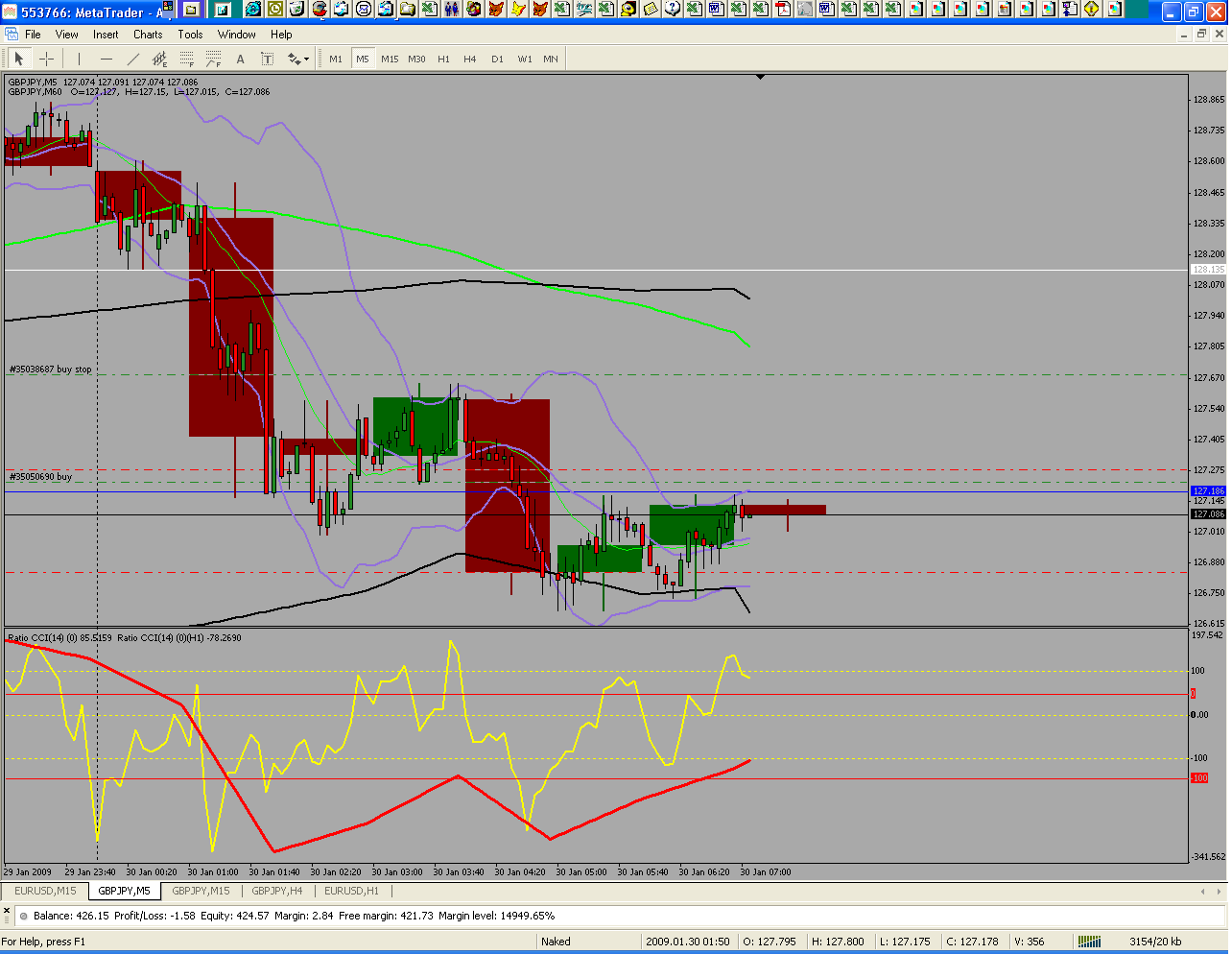This screenshot has width=1232, height=954.
Task: Enable the D1 daily timeframe
Action: pyautogui.click(x=497, y=60)
